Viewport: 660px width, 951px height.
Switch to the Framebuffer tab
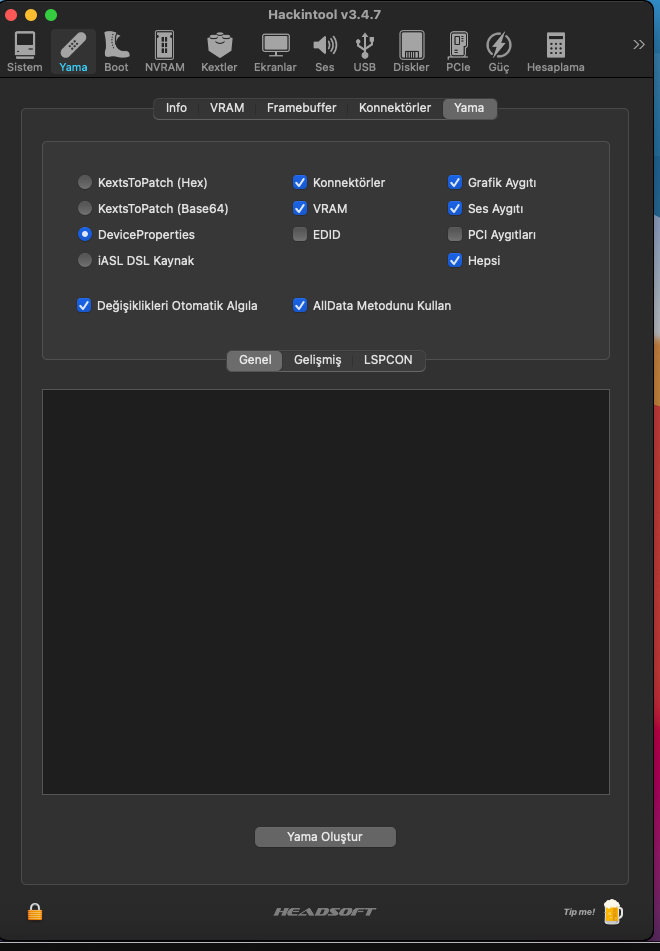click(301, 108)
